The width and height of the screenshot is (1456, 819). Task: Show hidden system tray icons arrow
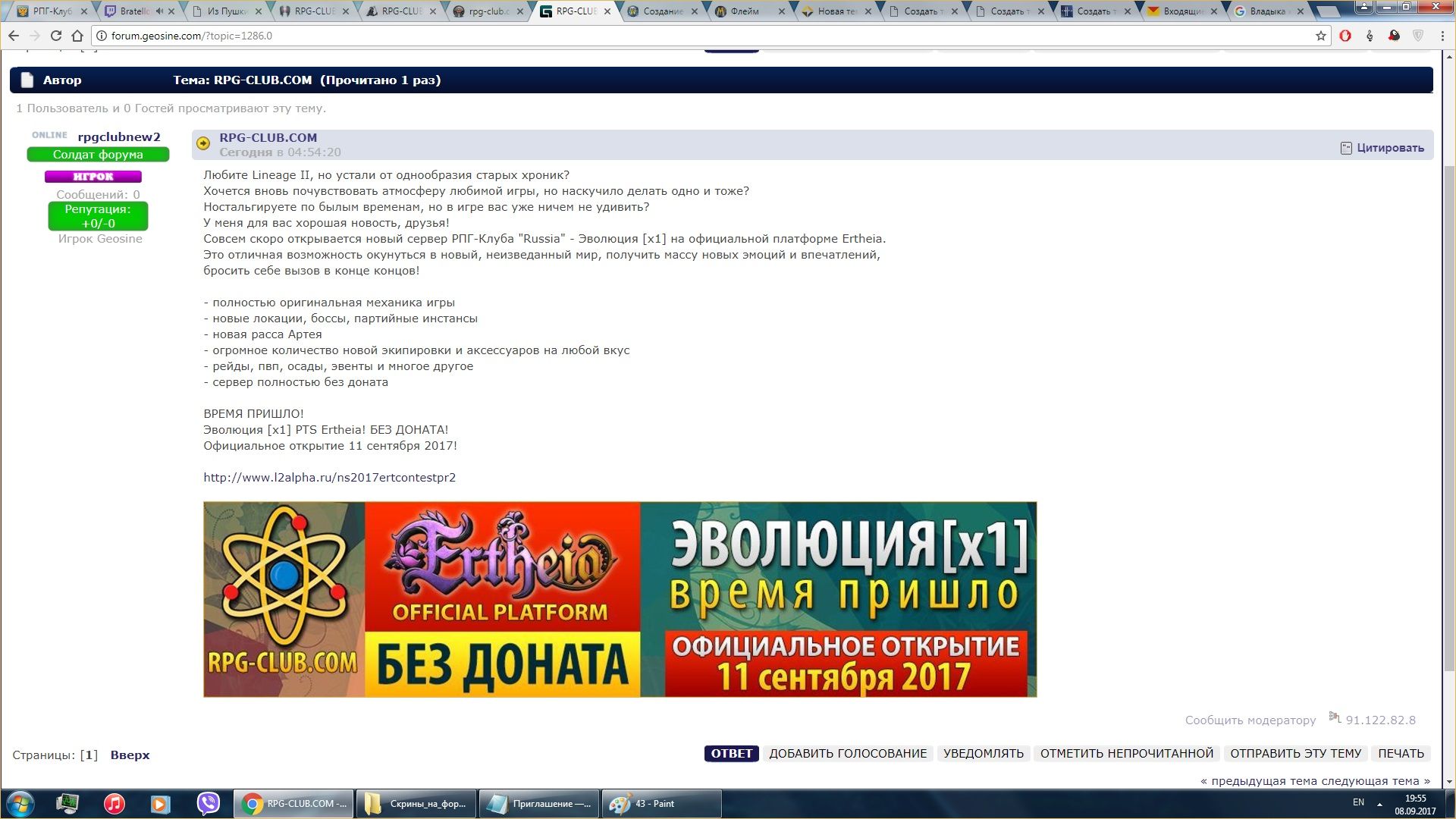[1379, 804]
